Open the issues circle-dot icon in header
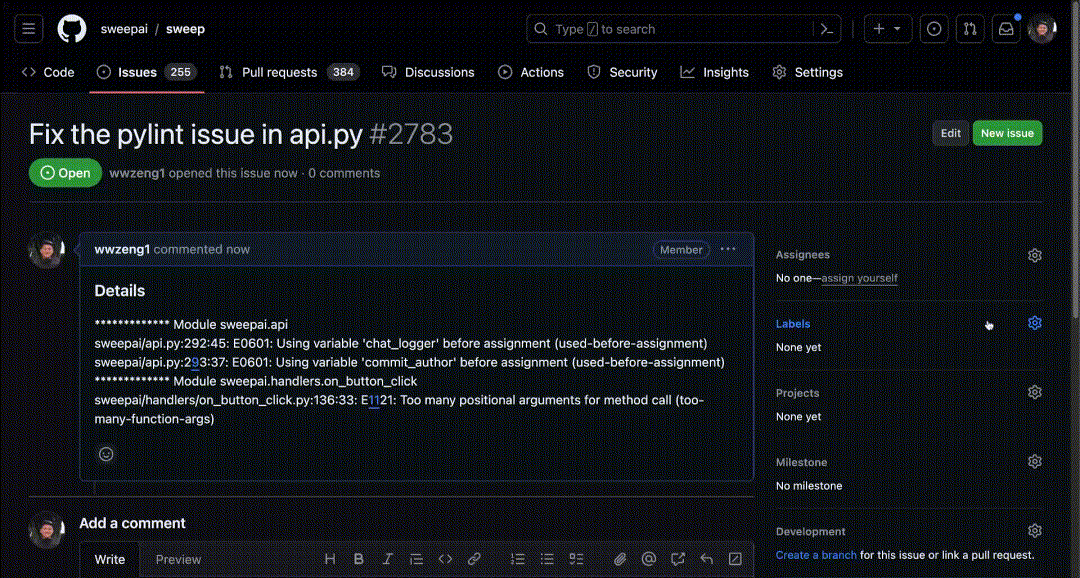Viewport: 1080px width, 578px height. [934, 29]
